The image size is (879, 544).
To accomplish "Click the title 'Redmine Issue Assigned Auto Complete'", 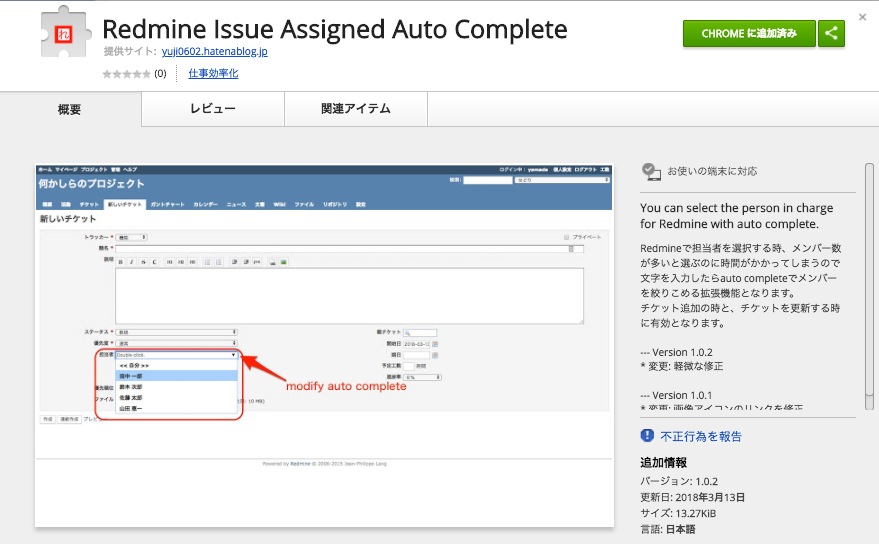I will pyautogui.click(x=335, y=29).
